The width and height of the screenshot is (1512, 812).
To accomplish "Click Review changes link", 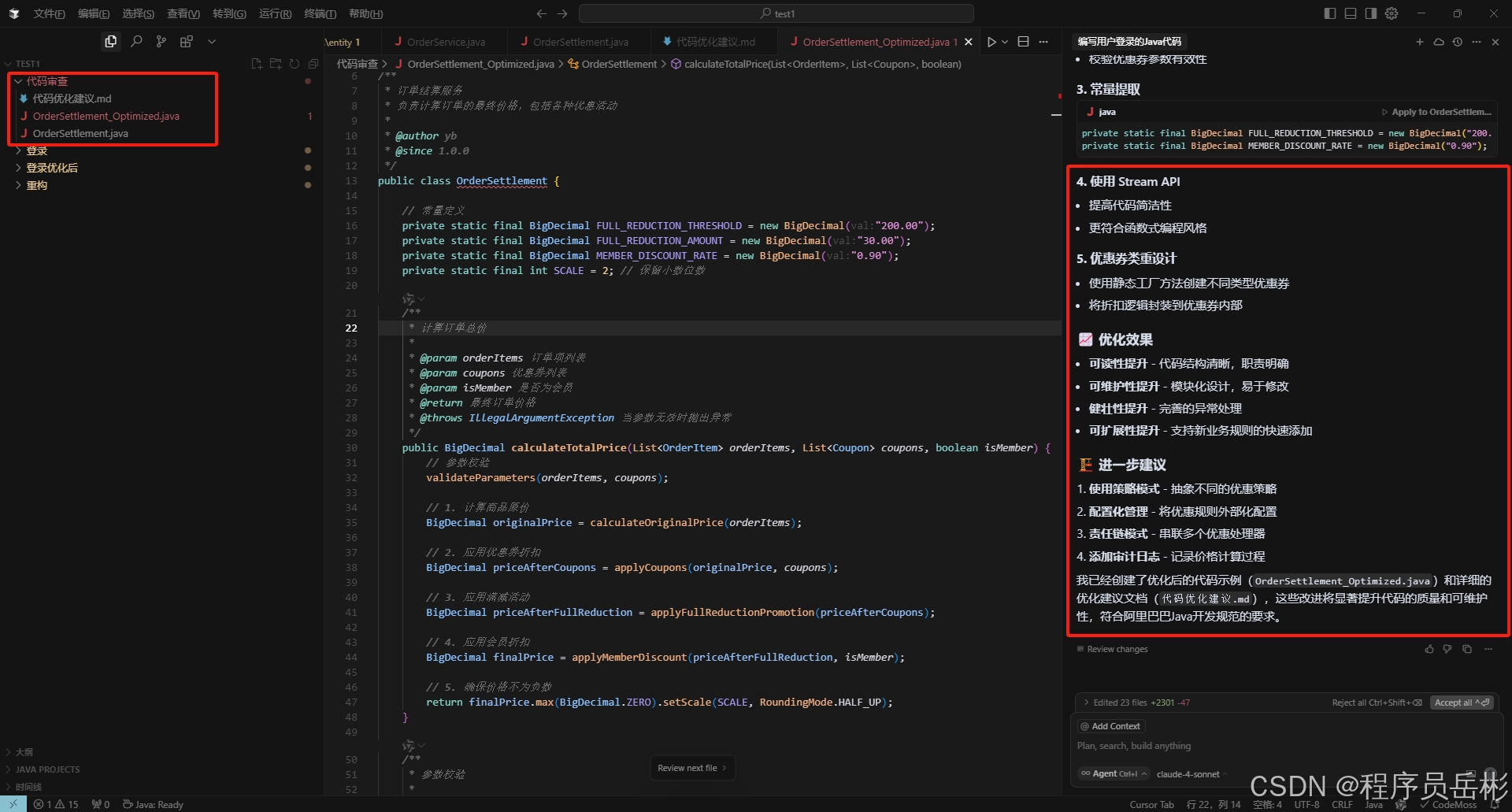I will 1112,649.
